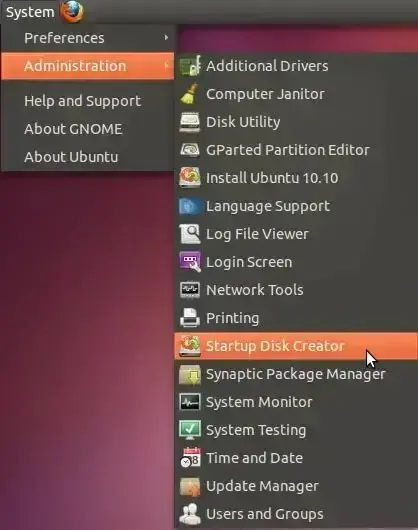This screenshot has height=530, width=418.
Task: Click the Printing printer icon
Action: [190, 318]
